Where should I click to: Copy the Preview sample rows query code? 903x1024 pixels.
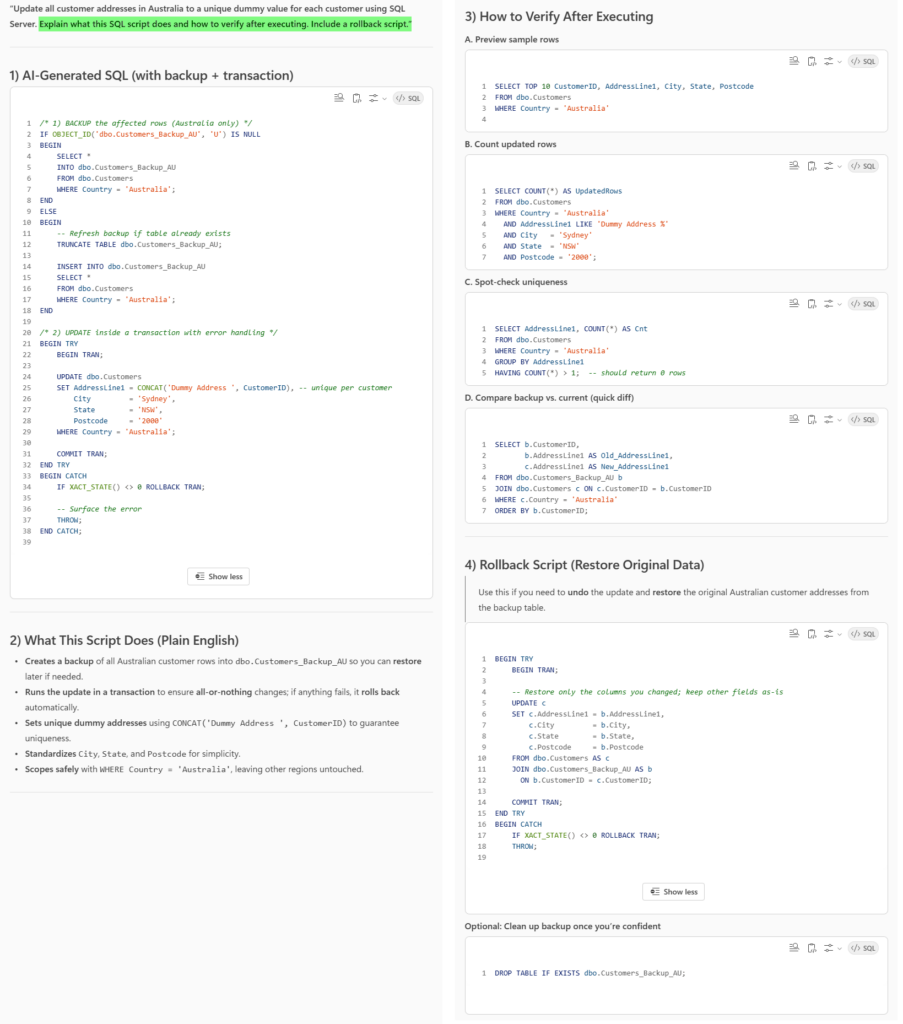point(812,61)
